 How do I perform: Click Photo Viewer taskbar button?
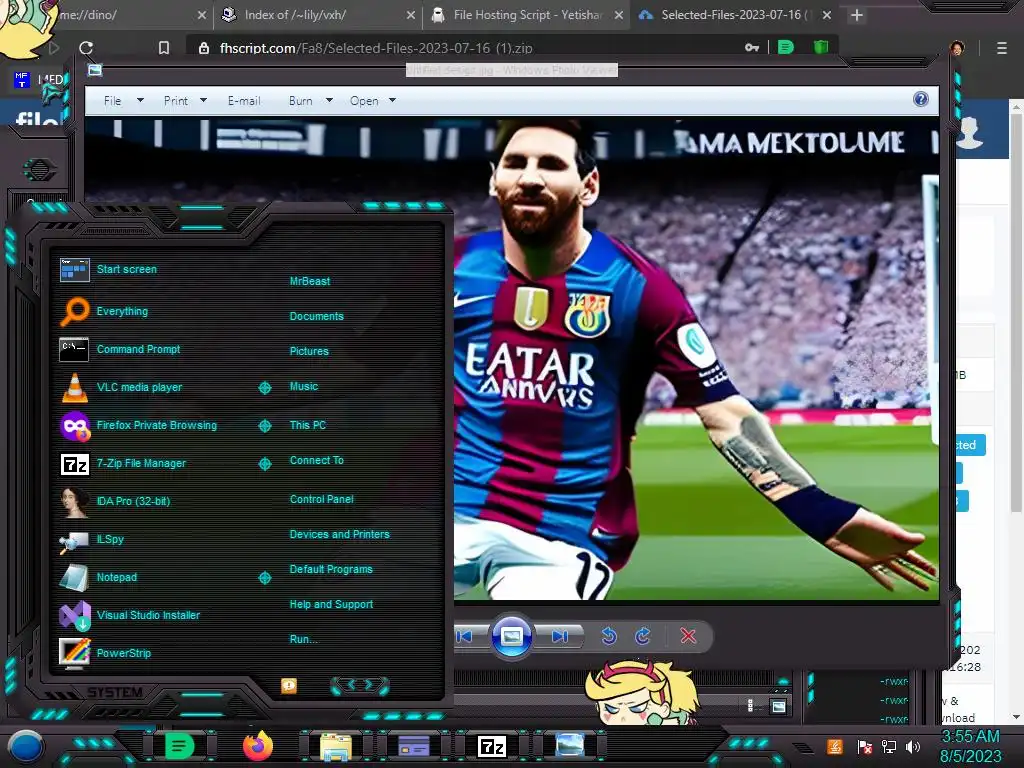pos(569,745)
